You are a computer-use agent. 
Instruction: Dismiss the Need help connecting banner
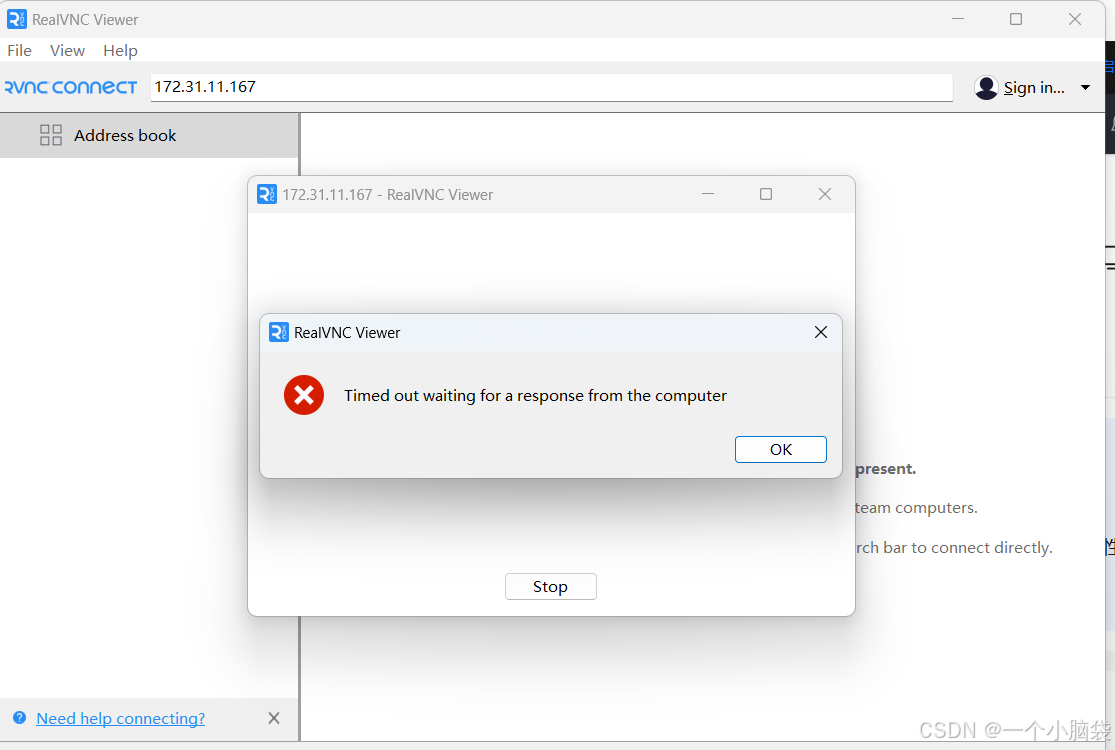274,718
